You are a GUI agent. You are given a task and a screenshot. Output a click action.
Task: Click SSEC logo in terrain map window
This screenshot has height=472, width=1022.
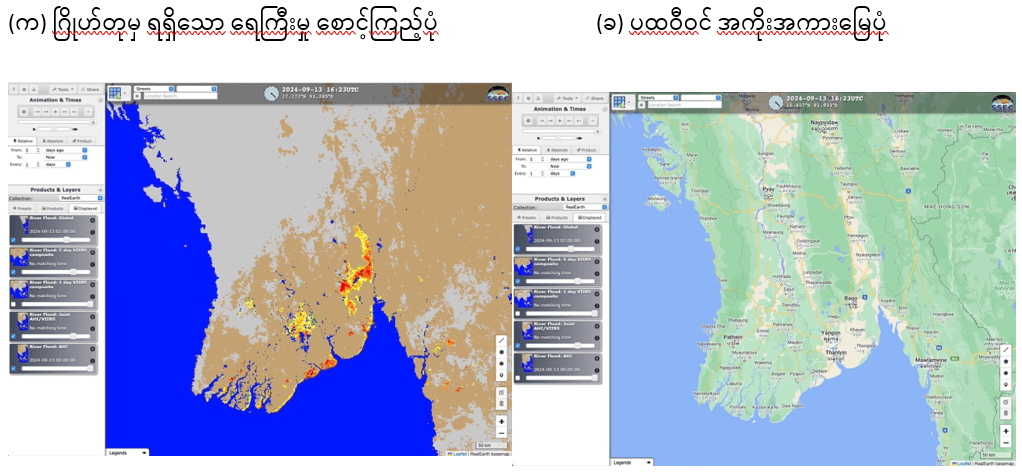pyautogui.click(x=1002, y=104)
